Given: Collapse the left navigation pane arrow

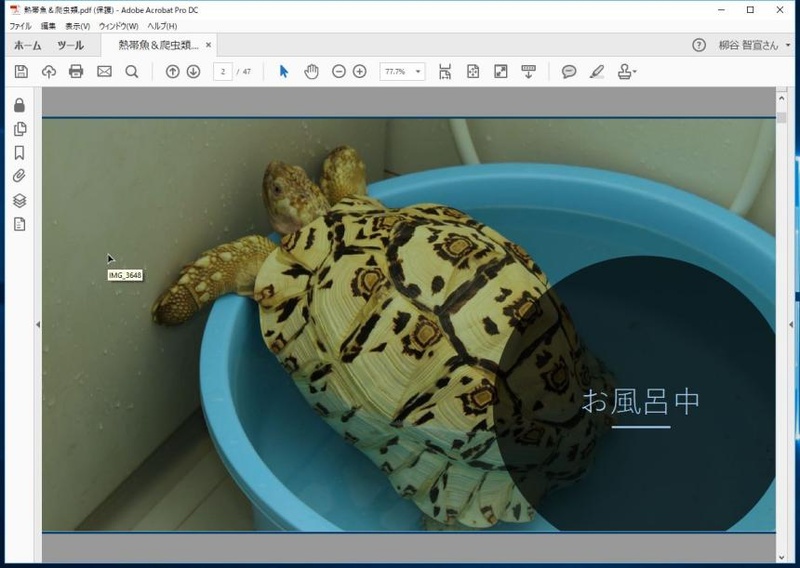Looking at the screenshot, I should (37, 324).
